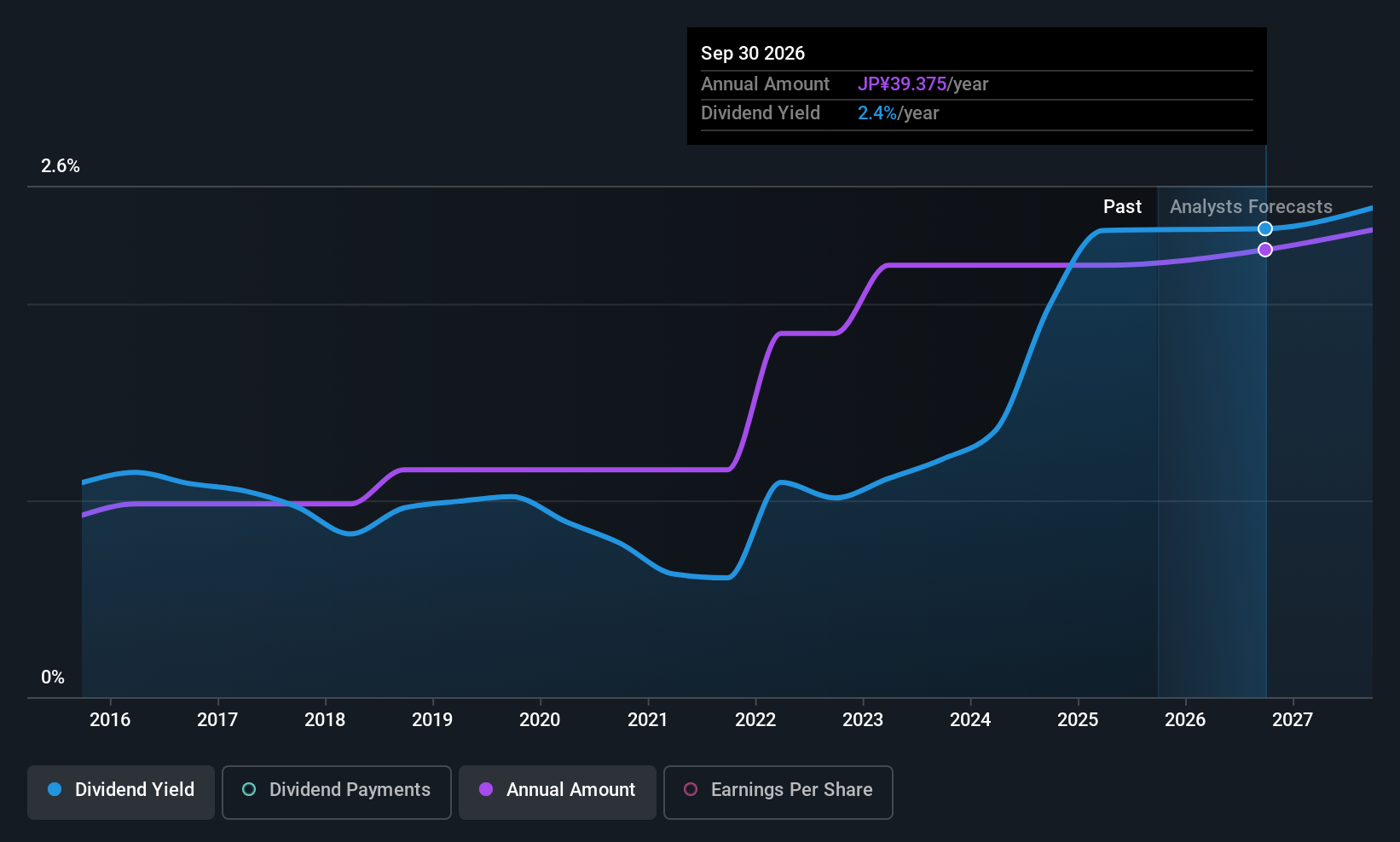Enable the Dividend Payments series
Screen dimensions: 1400x842
(x=336, y=792)
